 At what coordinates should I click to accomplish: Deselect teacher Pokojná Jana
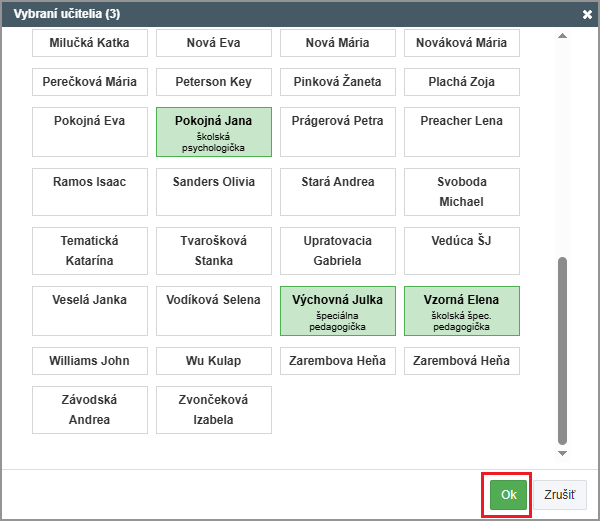pos(213,132)
